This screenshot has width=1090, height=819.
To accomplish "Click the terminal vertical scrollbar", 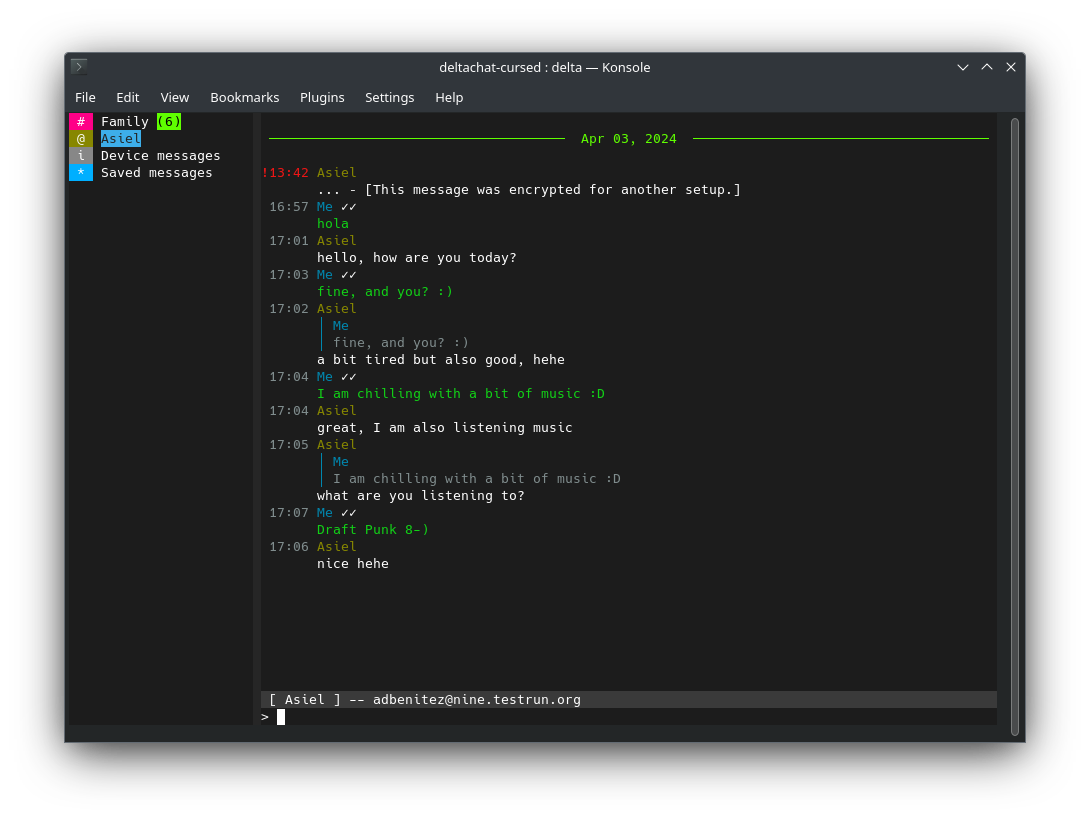I will pyautogui.click(x=1014, y=426).
